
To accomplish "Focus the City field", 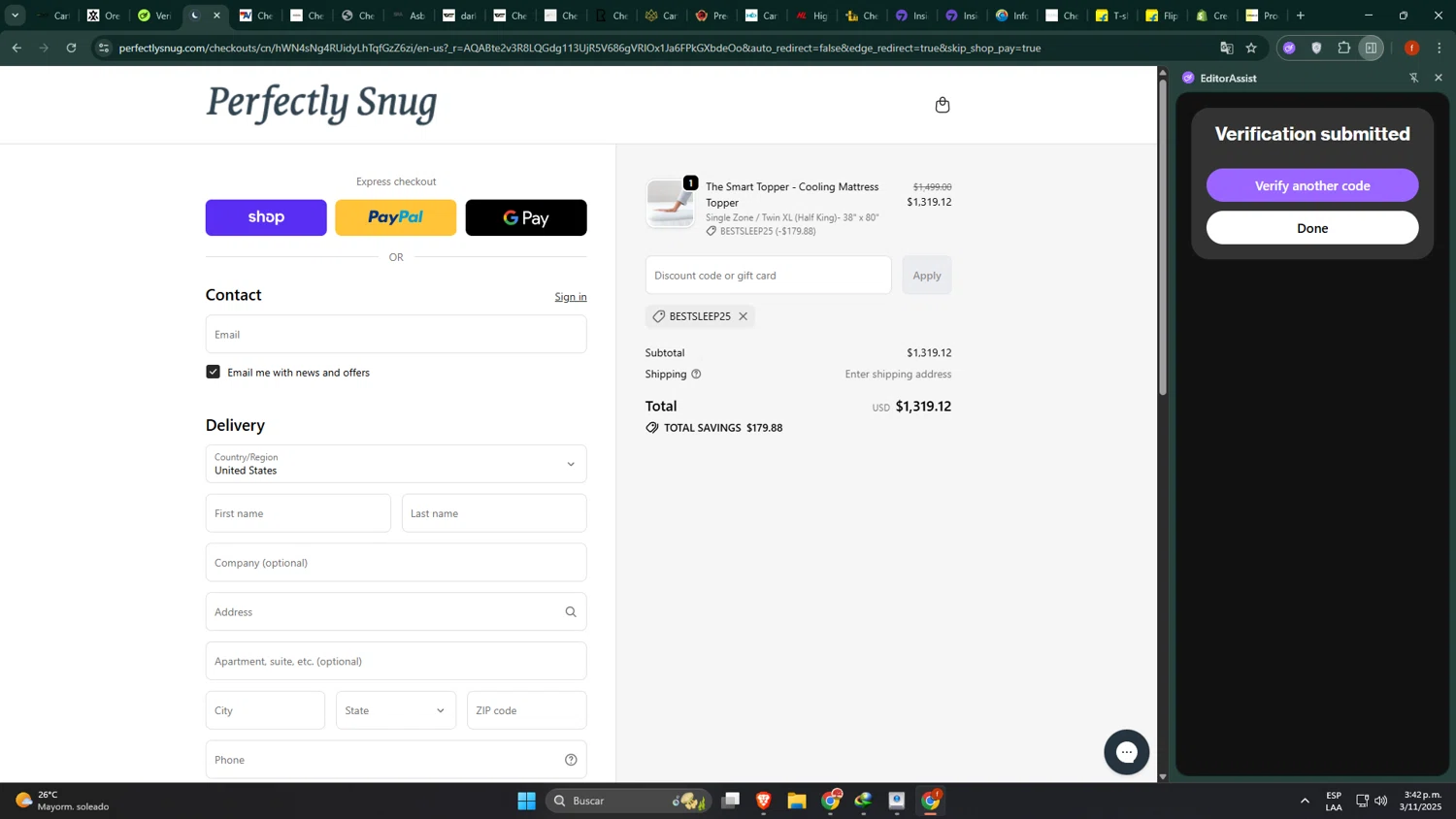I will 265,710.
